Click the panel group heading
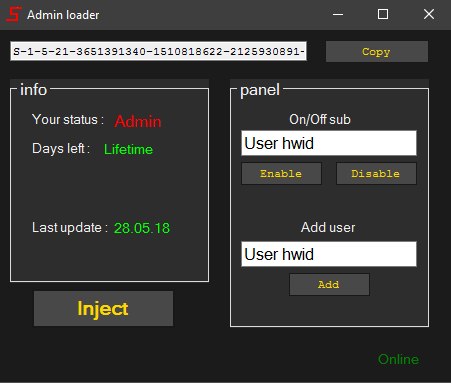 pos(260,90)
